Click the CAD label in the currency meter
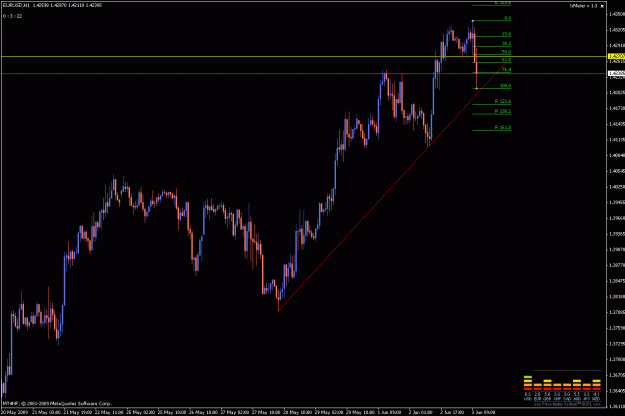Viewport: 625px width, 416px height. coord(567,399)
